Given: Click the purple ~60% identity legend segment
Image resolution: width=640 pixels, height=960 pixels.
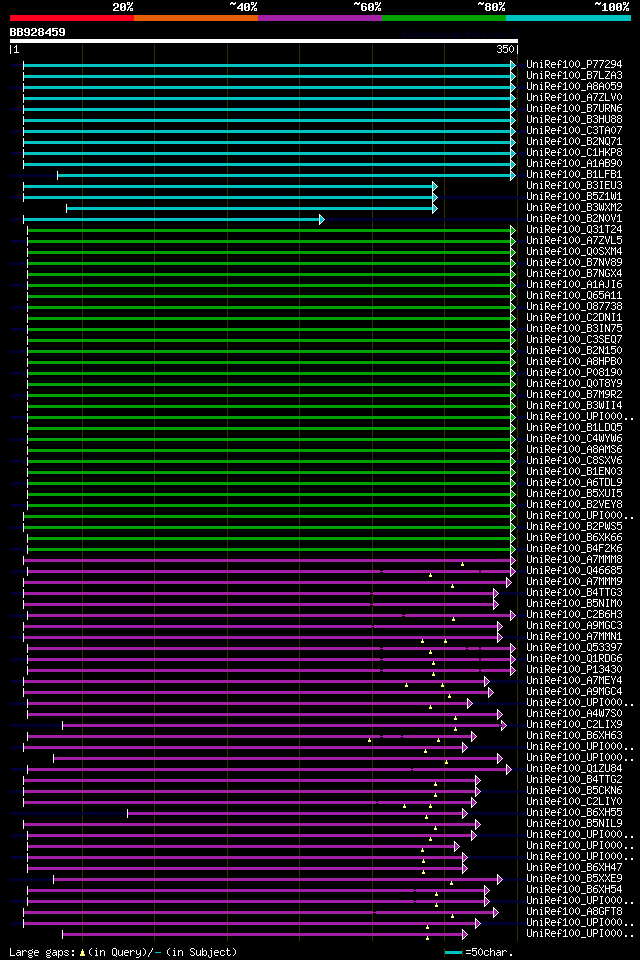Looking at the screenshot, I should (x=320, y=18).
